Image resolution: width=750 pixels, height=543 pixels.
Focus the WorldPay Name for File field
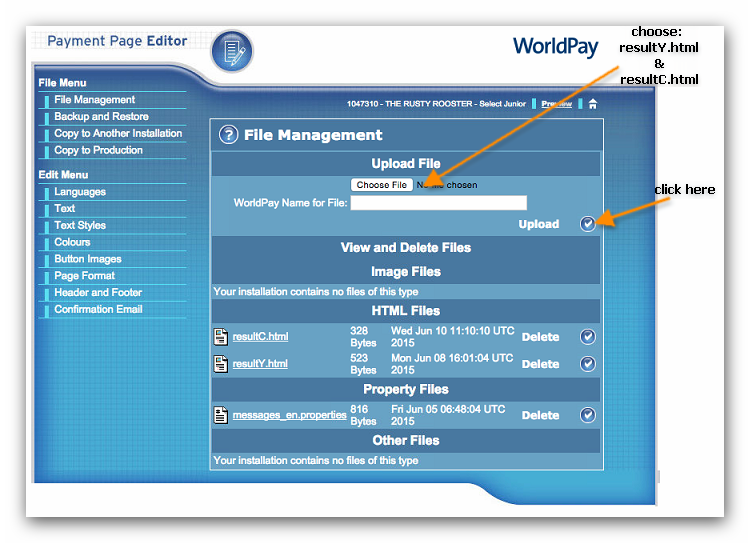[439, 203]
